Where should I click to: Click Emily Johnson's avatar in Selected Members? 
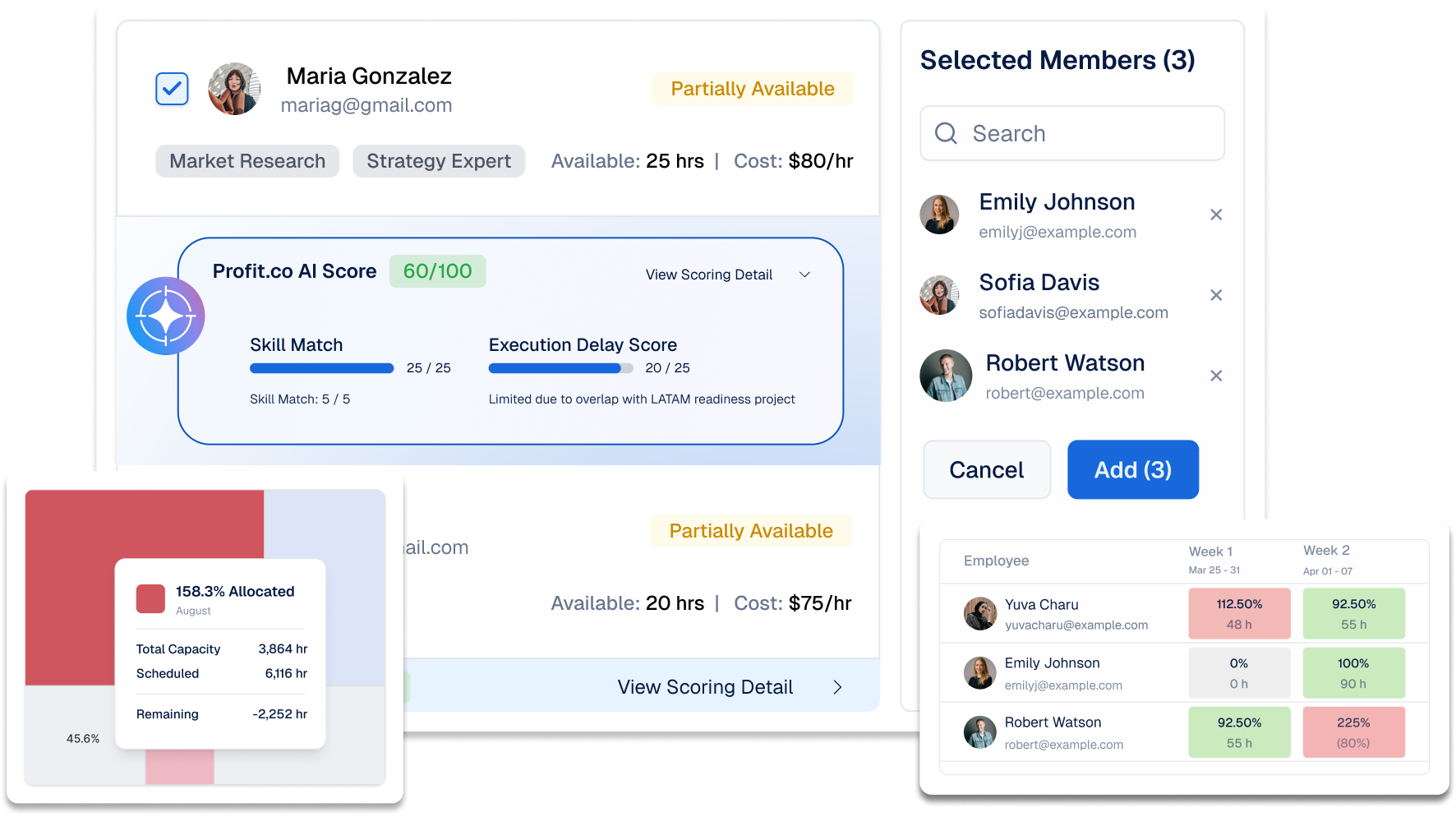(939, 215)
